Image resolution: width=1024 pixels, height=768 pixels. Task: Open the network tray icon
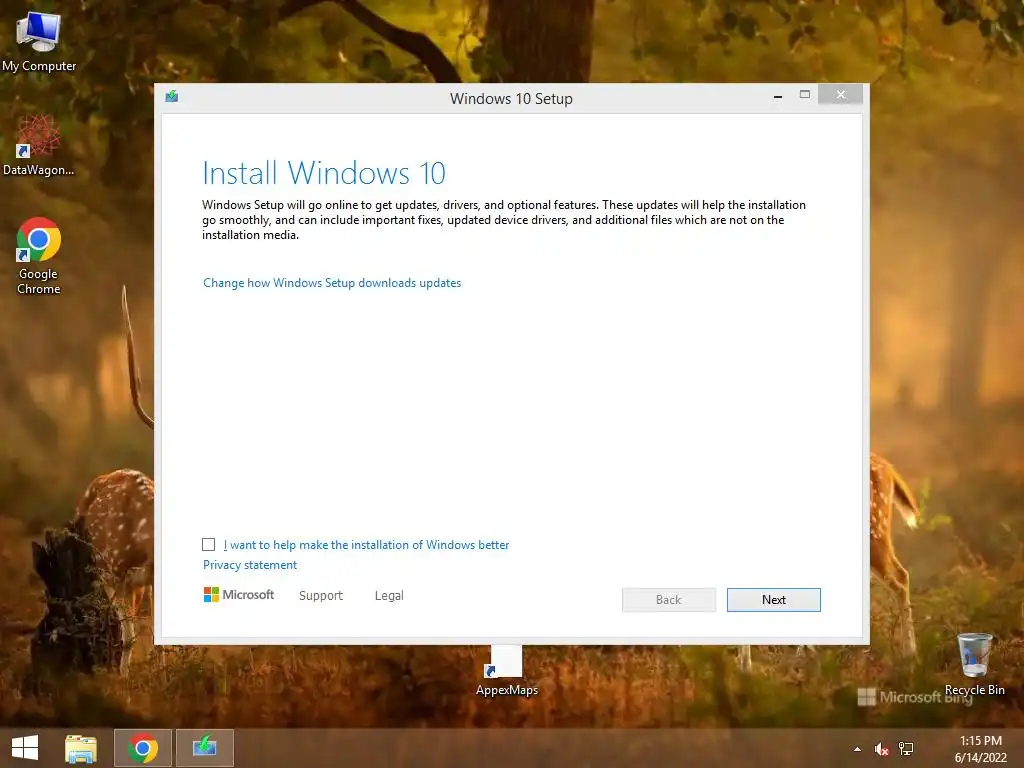point(906,749)
